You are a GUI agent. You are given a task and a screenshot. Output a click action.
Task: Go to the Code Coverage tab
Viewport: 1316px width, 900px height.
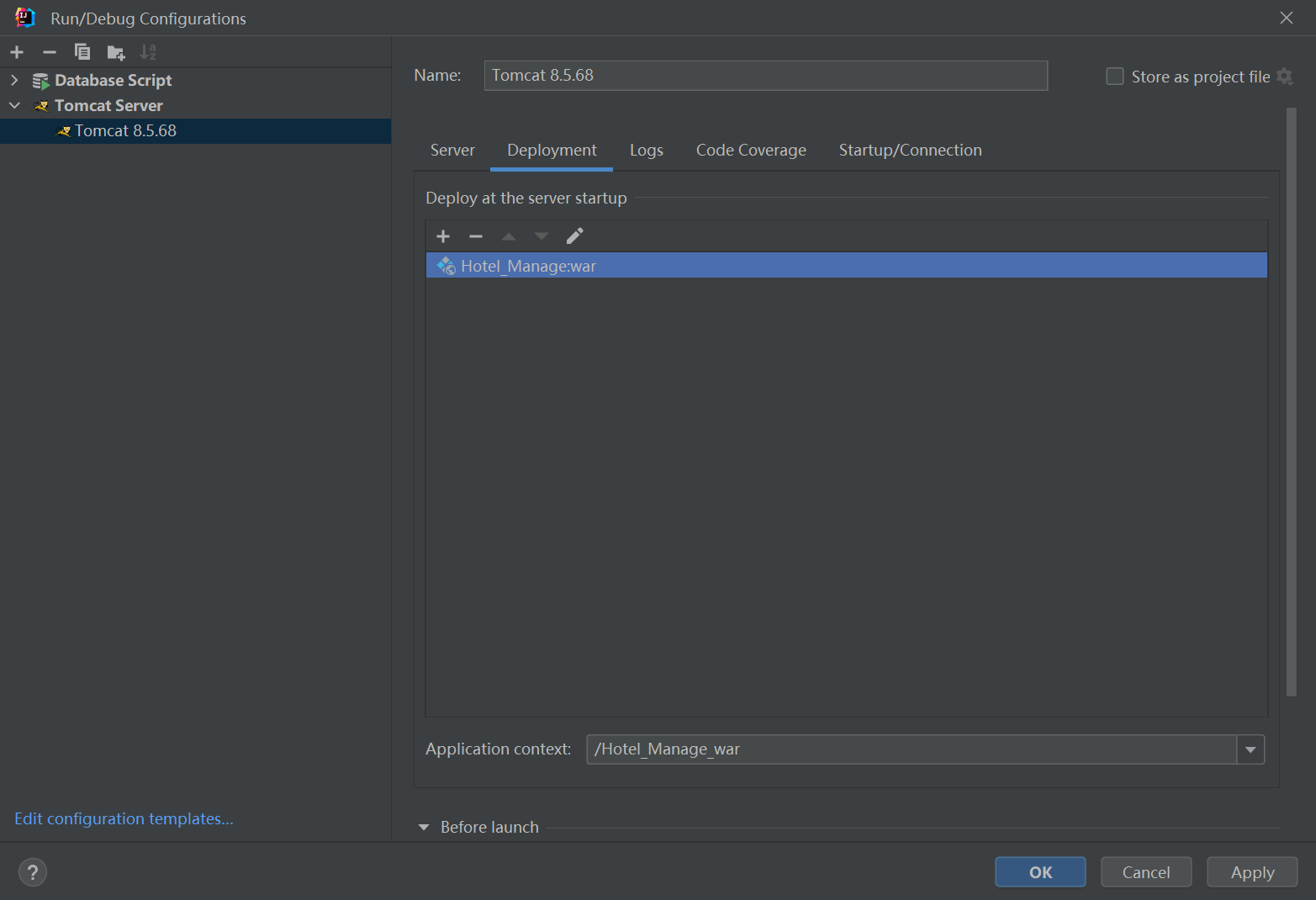[751, 151]
